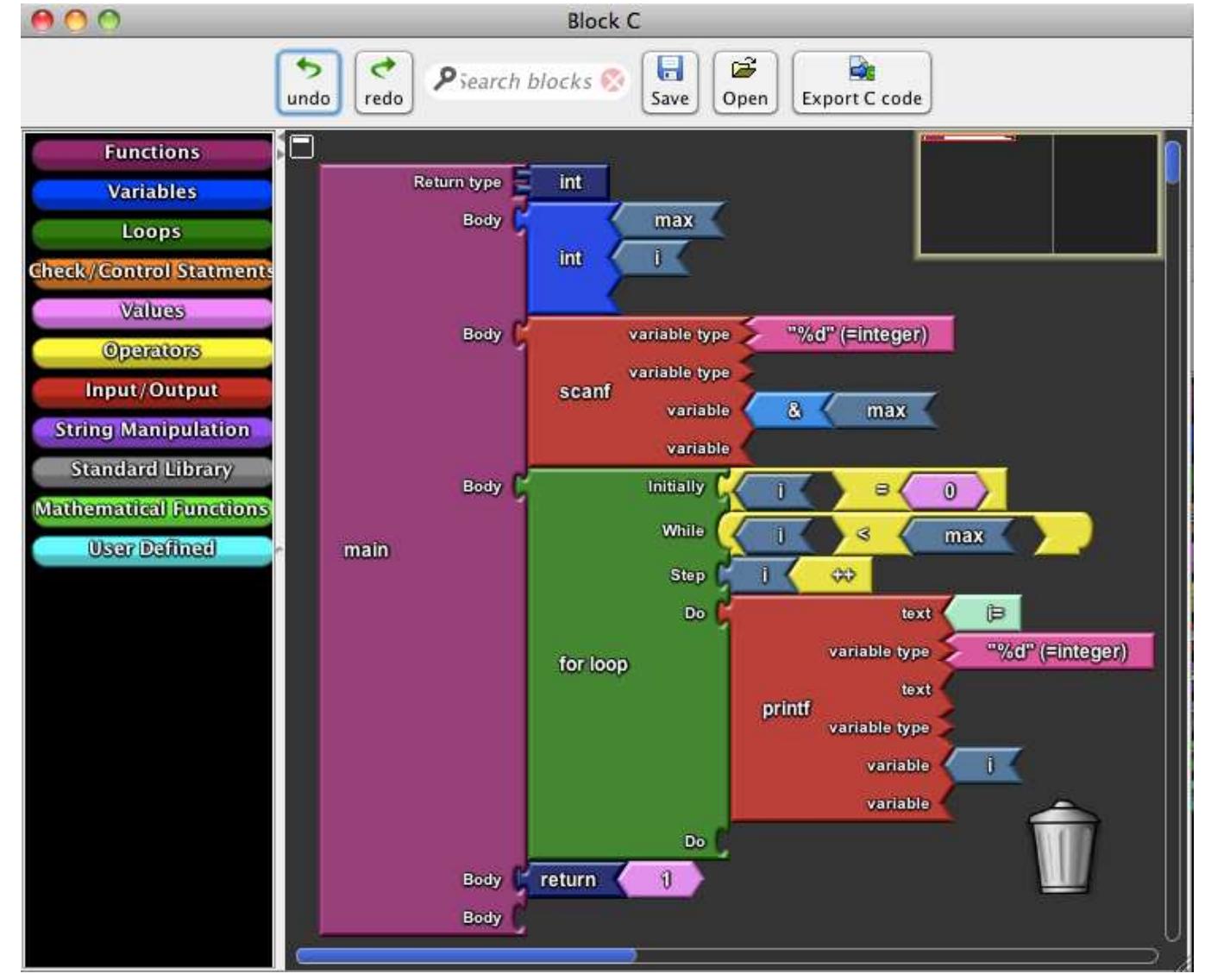Click the vertical scrollbar thumb

1171,162
